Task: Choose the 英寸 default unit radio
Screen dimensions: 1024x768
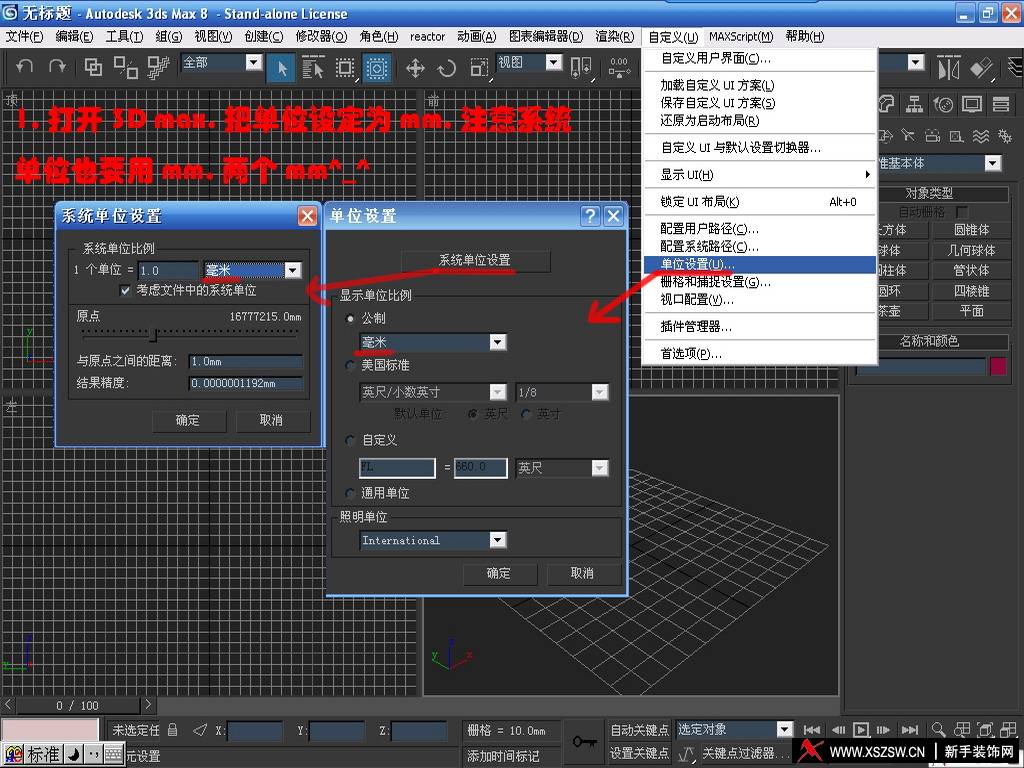Action: (x=526, y=414)
